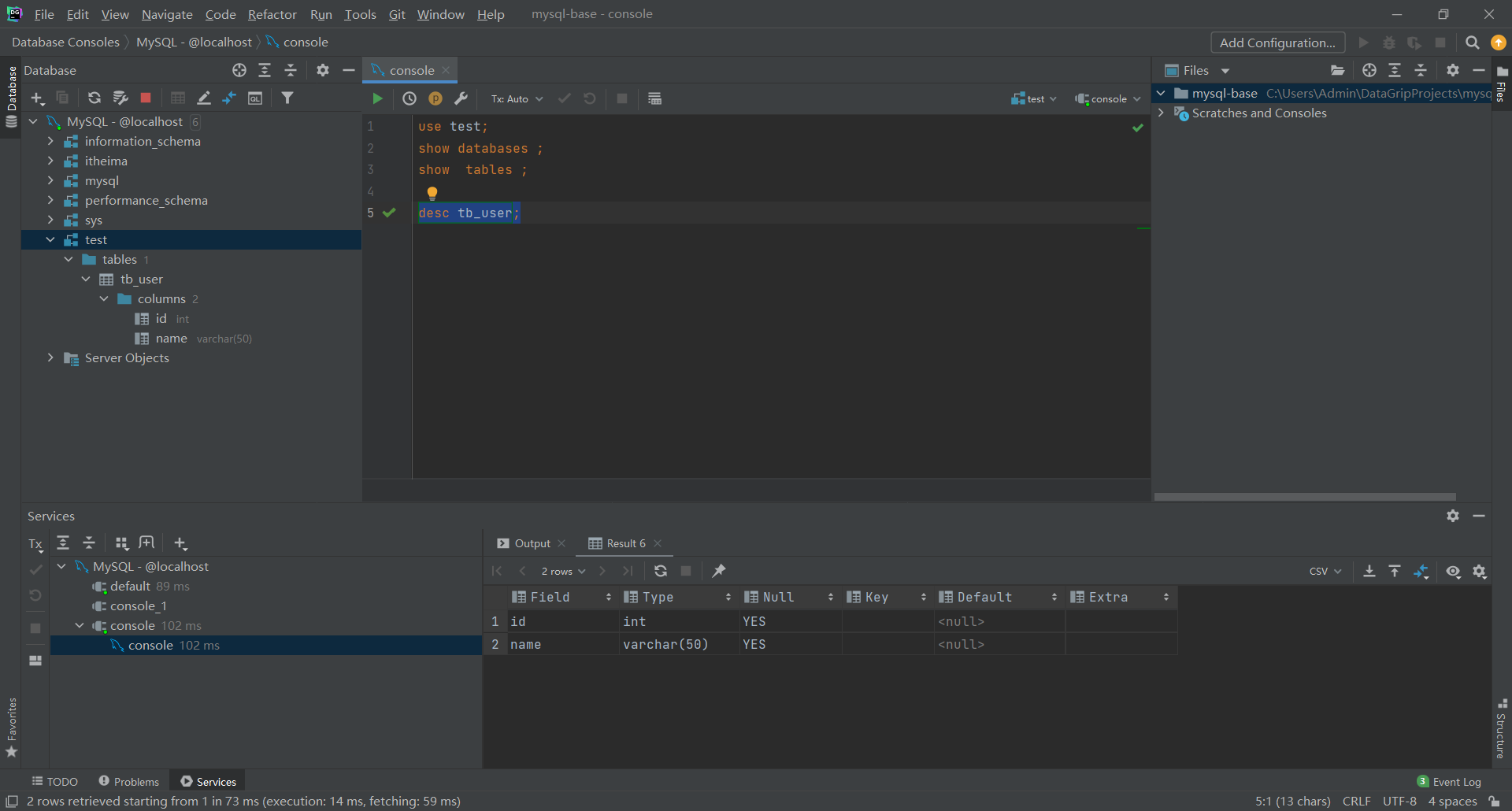The image size is (1512, 811).
Task: Open search everywhere magnifier
Action: click(1472, 43)
